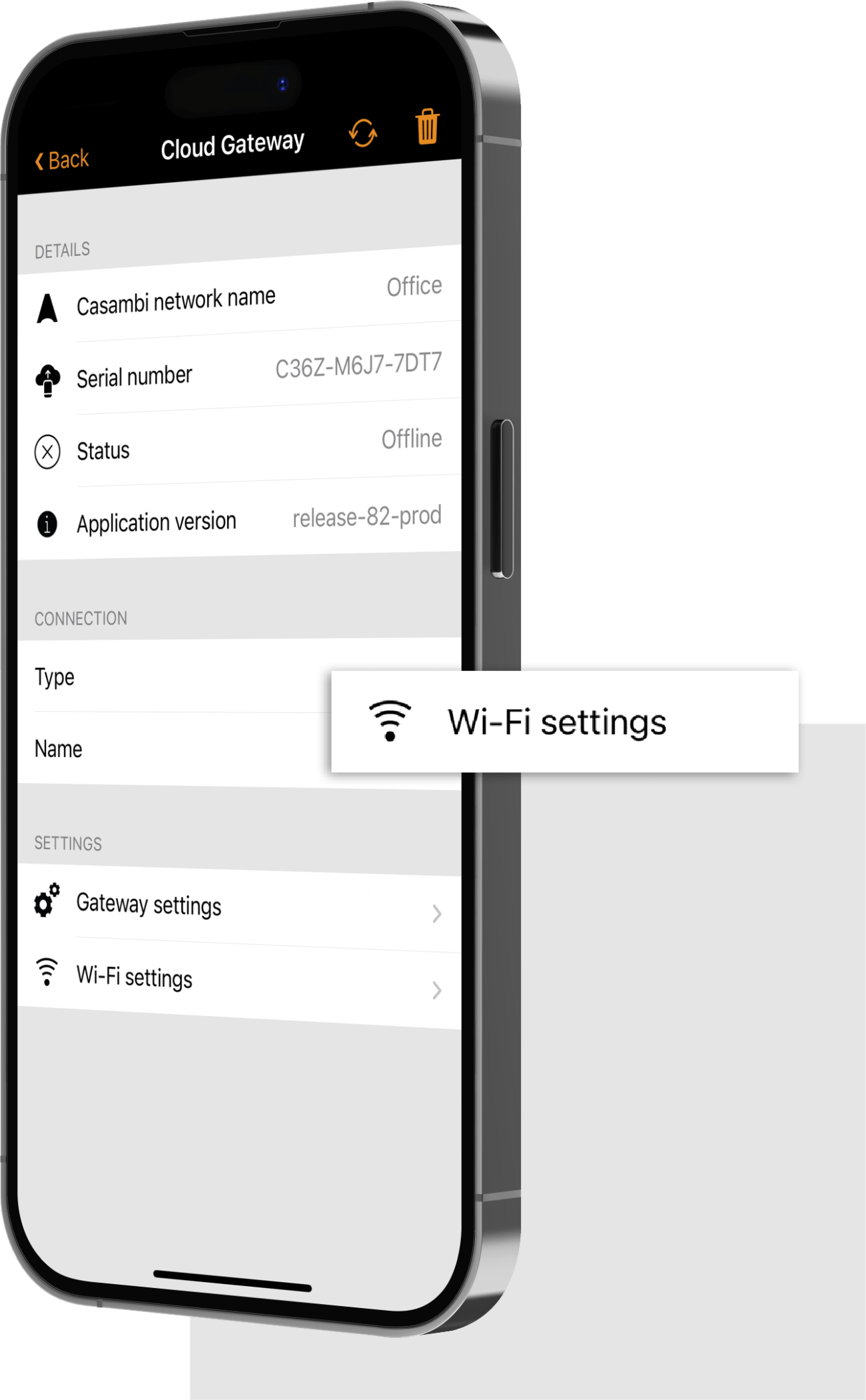
Task: Tap the orange refresh sync icon
Action: click(363, 133)
